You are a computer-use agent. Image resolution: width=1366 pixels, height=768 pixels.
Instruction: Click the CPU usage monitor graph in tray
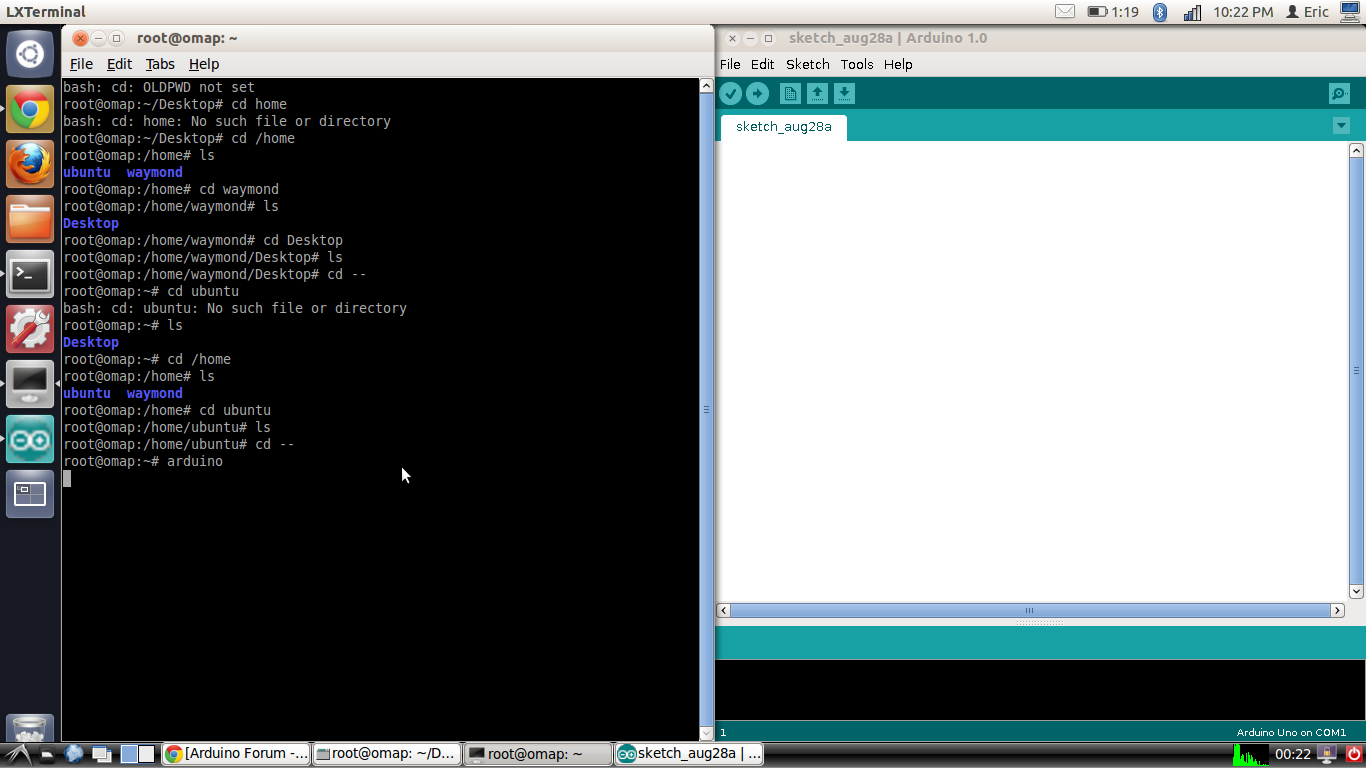tap(1251, 754)
